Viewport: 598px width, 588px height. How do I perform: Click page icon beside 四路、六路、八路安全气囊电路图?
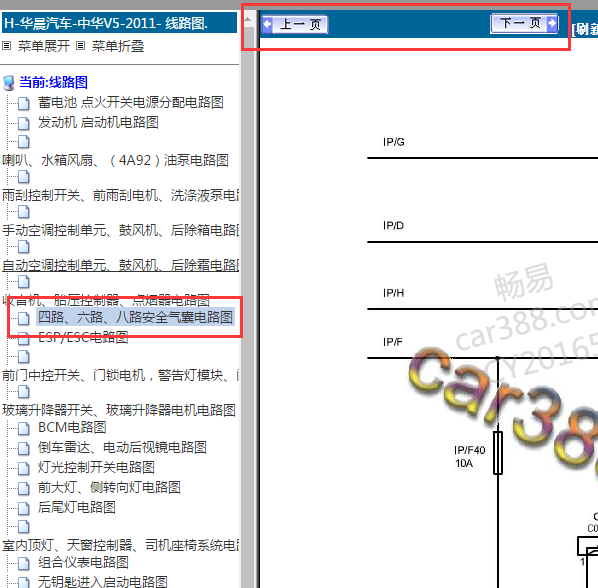(24, 318)
